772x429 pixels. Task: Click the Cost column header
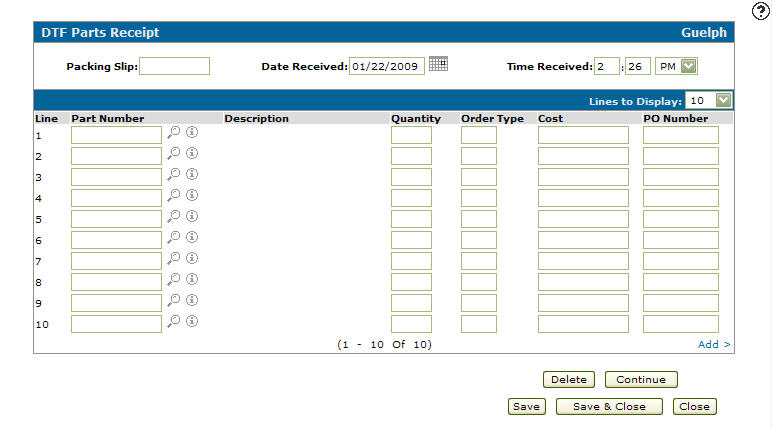point(550,118)
